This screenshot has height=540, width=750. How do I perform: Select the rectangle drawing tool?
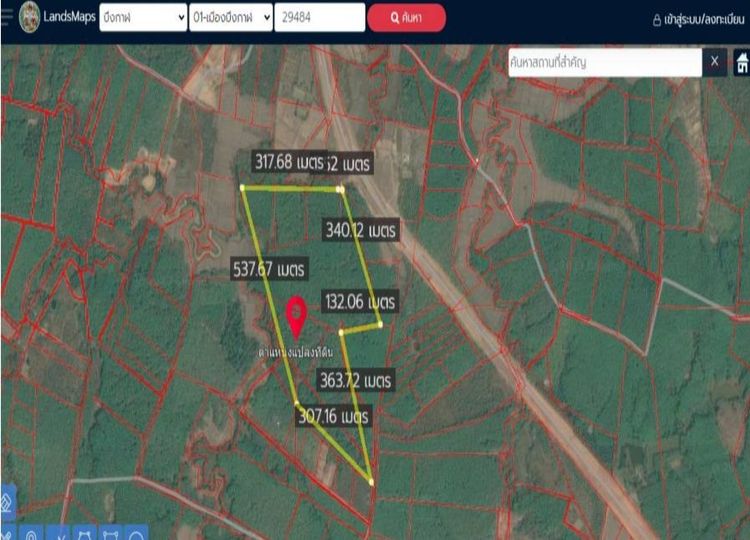110,533
